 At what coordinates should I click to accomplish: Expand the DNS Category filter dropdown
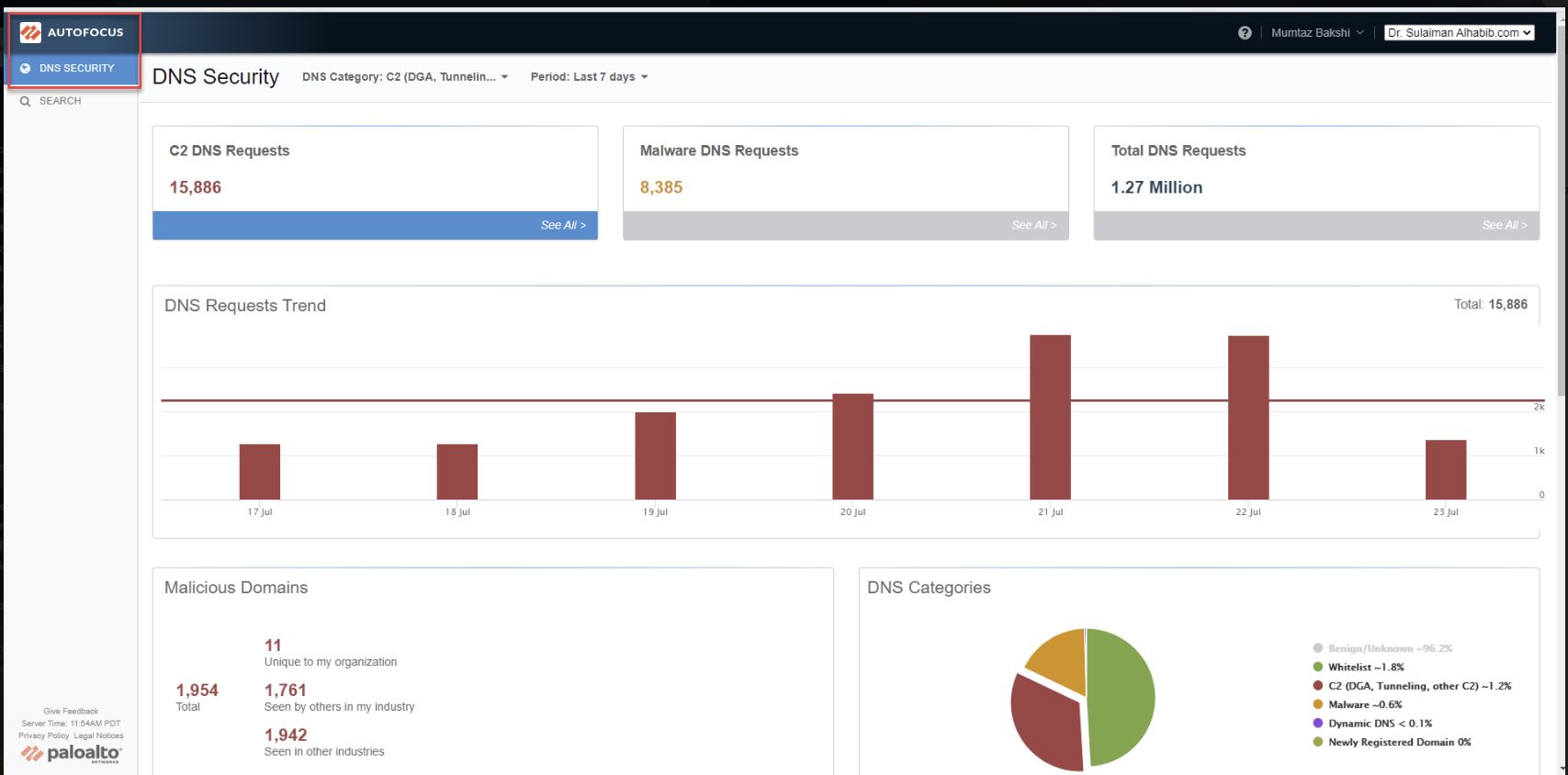tap(405, 77)
